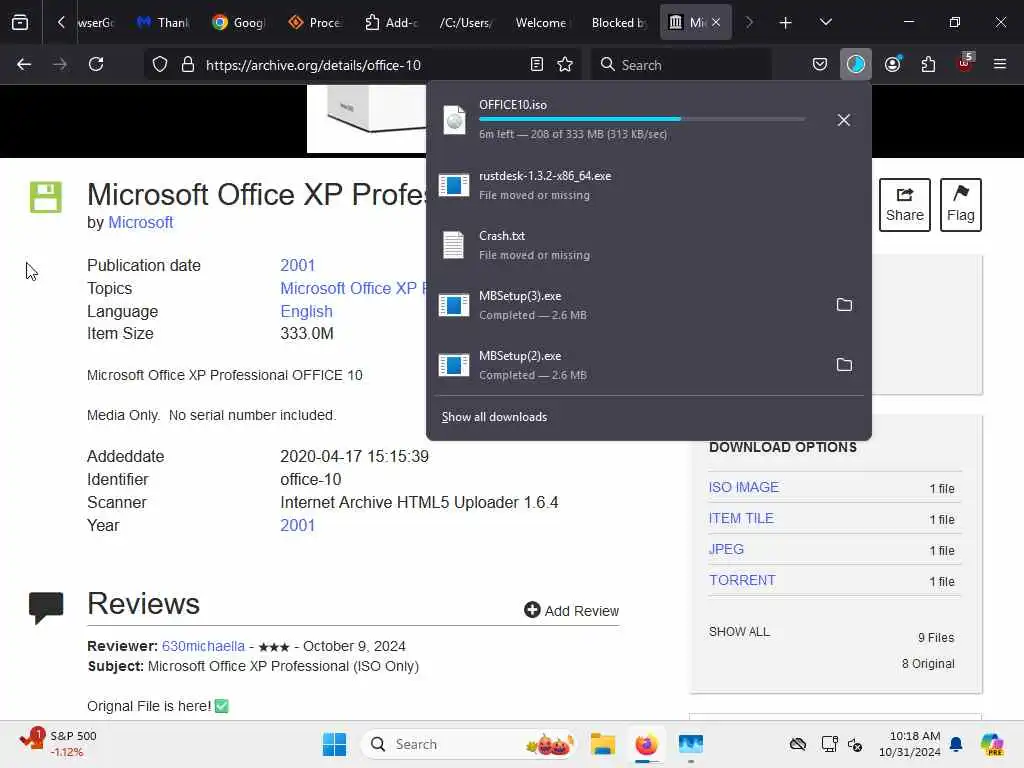
Task: Flag this archive item
Action: pos(961,205)
